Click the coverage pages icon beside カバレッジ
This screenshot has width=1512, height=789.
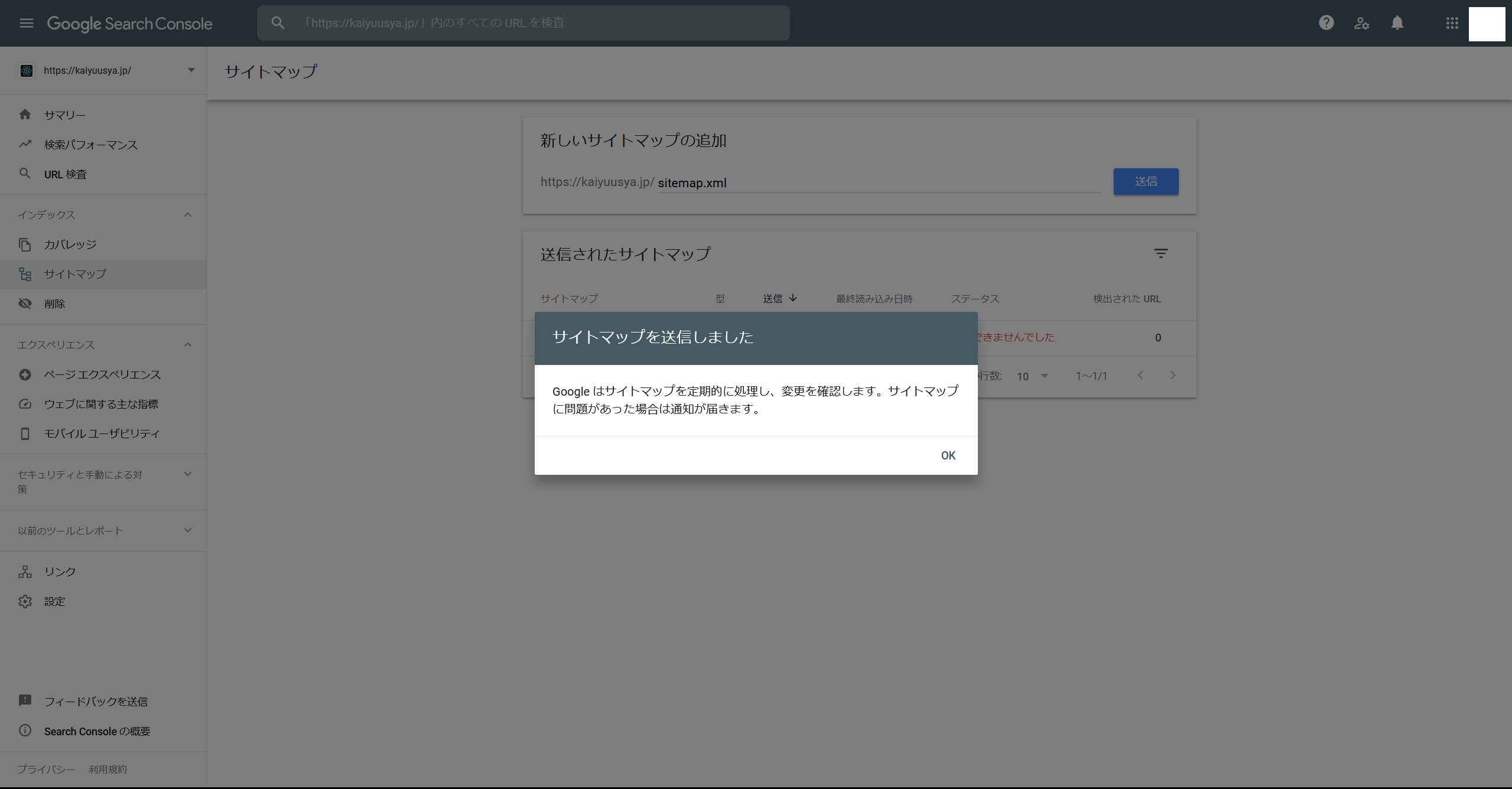pyautogui.click(x=25, y=244)
